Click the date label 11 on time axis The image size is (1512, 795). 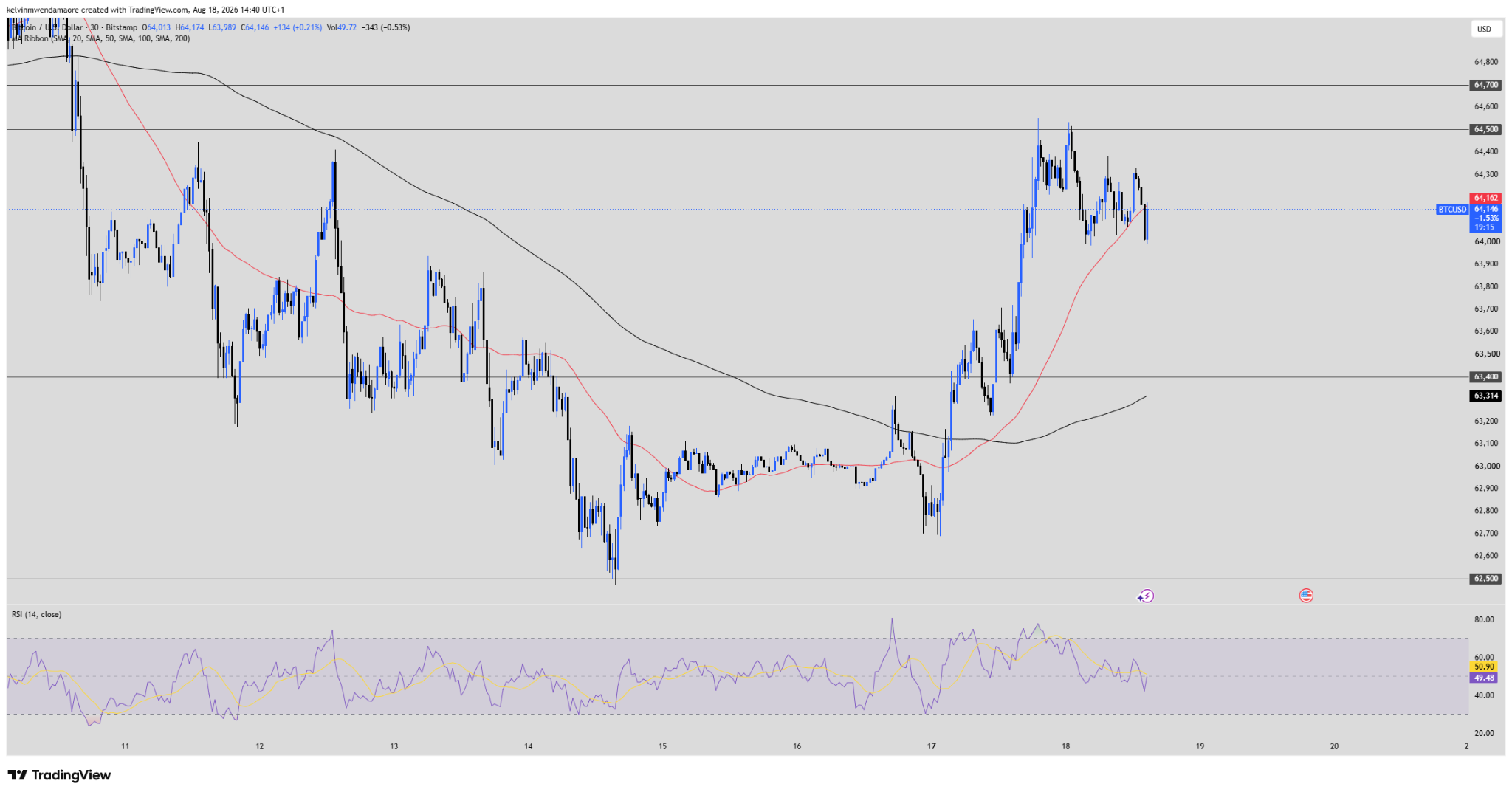pos(126,746)
